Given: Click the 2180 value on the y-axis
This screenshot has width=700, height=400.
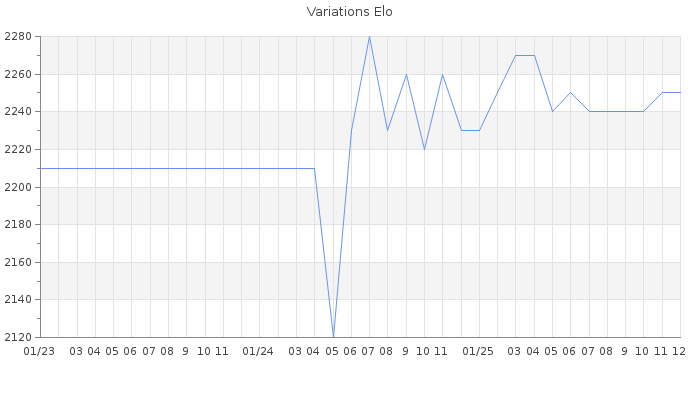Looking at the screenshot, I should click(x=19, y=224).
